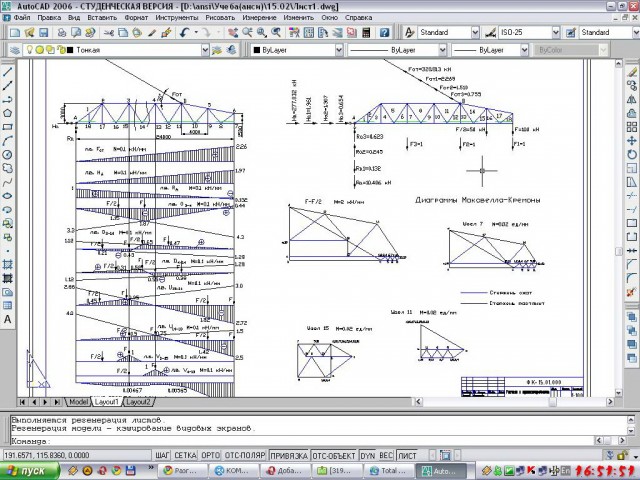Switch to the Layout2 tab
Image resolution: width=640 pixels, height=480 pixels.
coord(138,402)
